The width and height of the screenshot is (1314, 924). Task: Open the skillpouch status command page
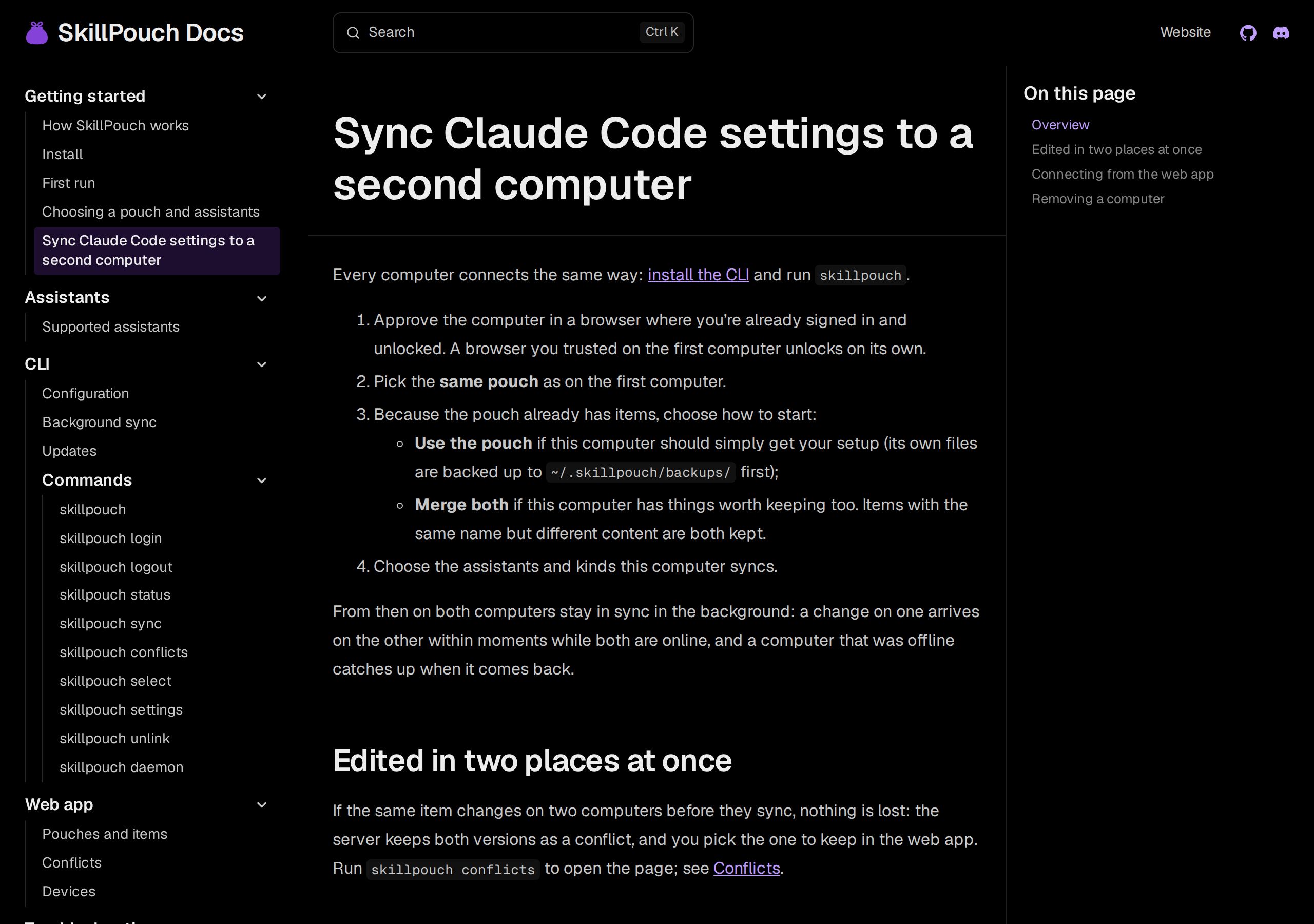[115, 595]
